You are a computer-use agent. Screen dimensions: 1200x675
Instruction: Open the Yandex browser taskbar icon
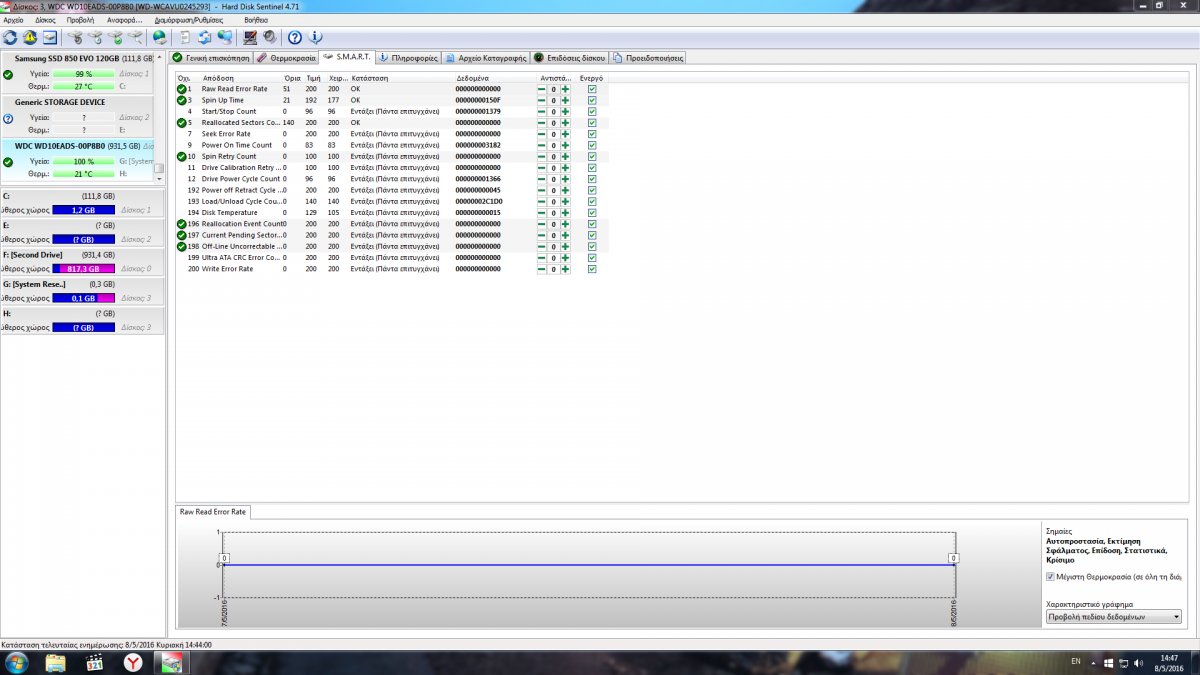132,662
